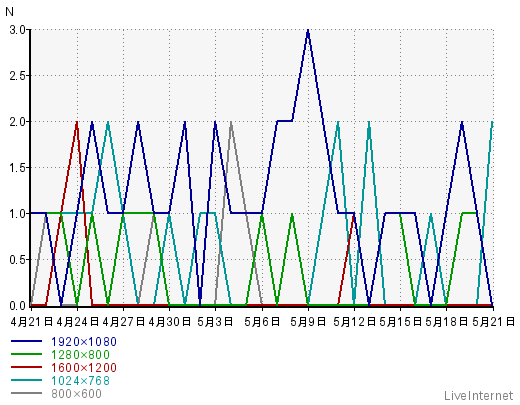The image size is (520, 405).
Task: Click the 4月30日 x-axis date label
Action: [x=169, y=322]
